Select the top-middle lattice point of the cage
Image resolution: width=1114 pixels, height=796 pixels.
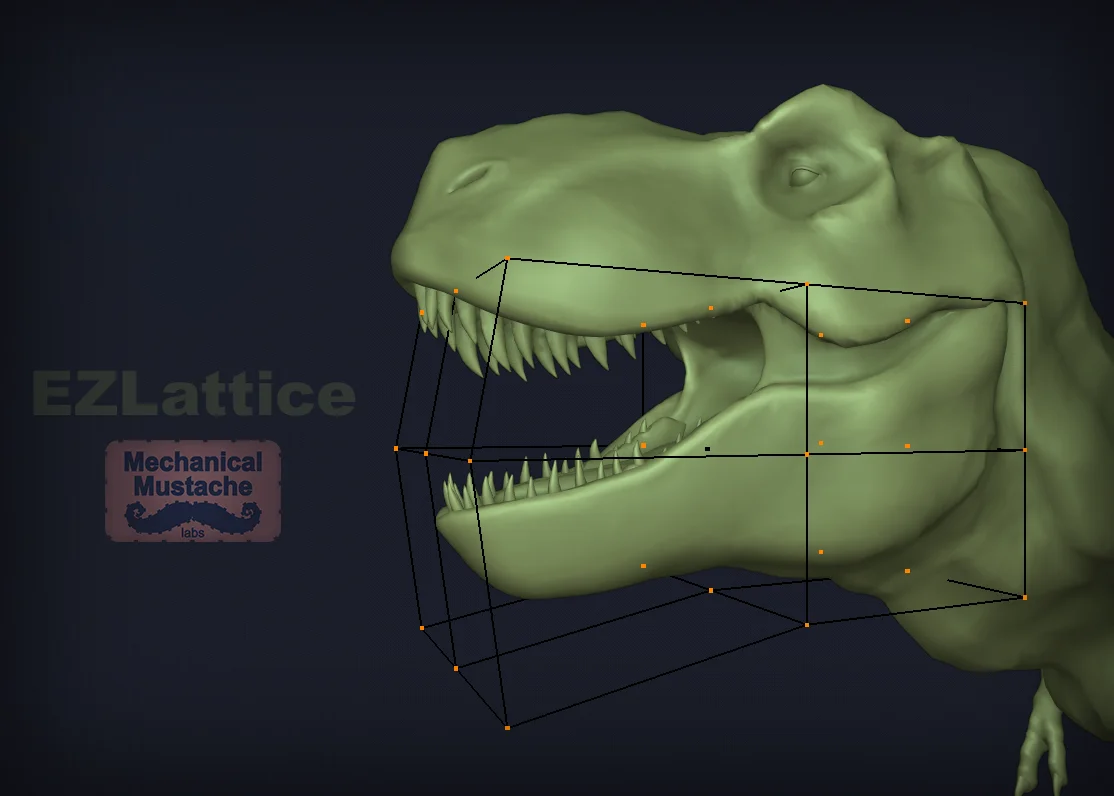coord(807,285)
